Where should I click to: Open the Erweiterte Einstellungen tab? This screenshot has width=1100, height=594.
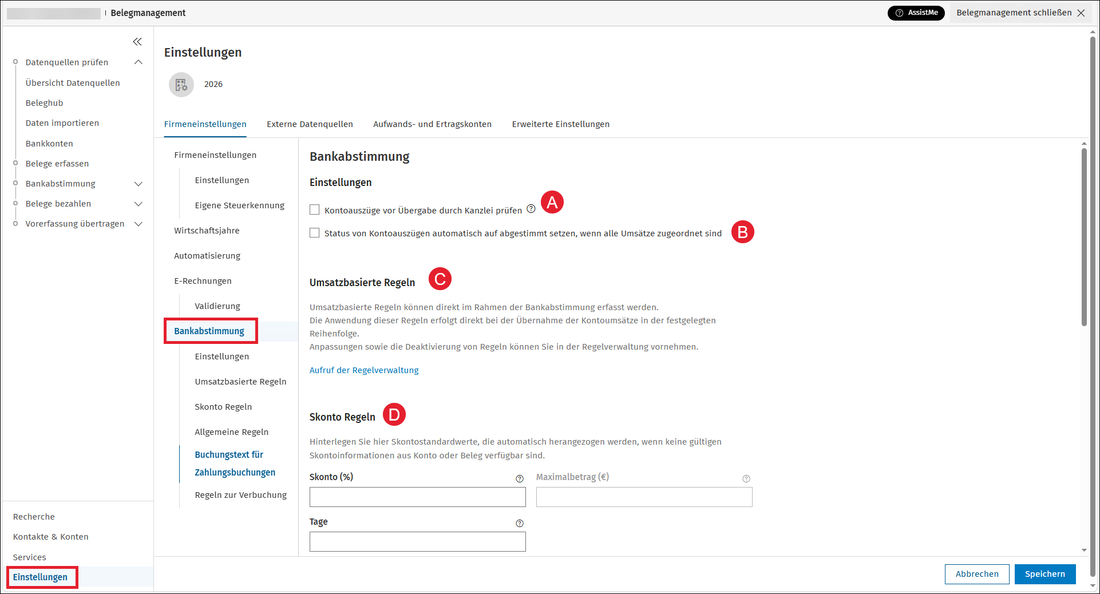561,124
